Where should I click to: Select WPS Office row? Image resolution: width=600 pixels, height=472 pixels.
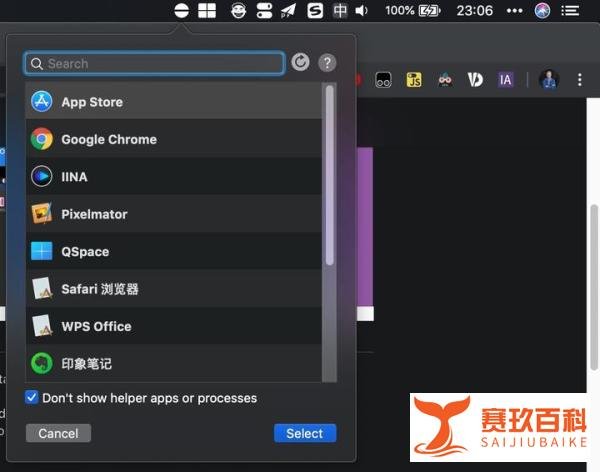(174, 326)
